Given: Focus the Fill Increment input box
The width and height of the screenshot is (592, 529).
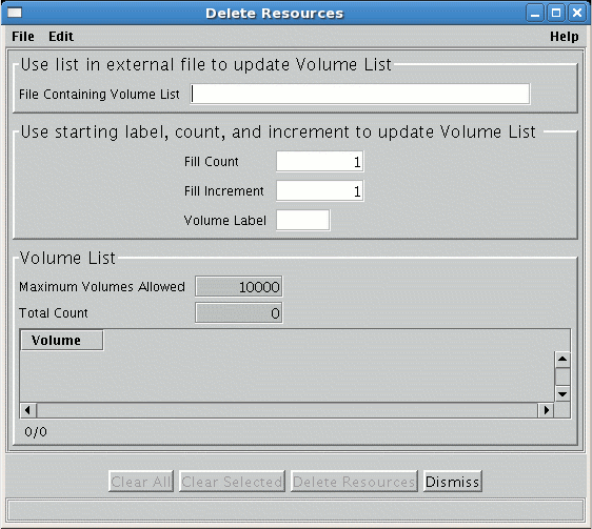Looking at the screenshot, I should [320, 191].
